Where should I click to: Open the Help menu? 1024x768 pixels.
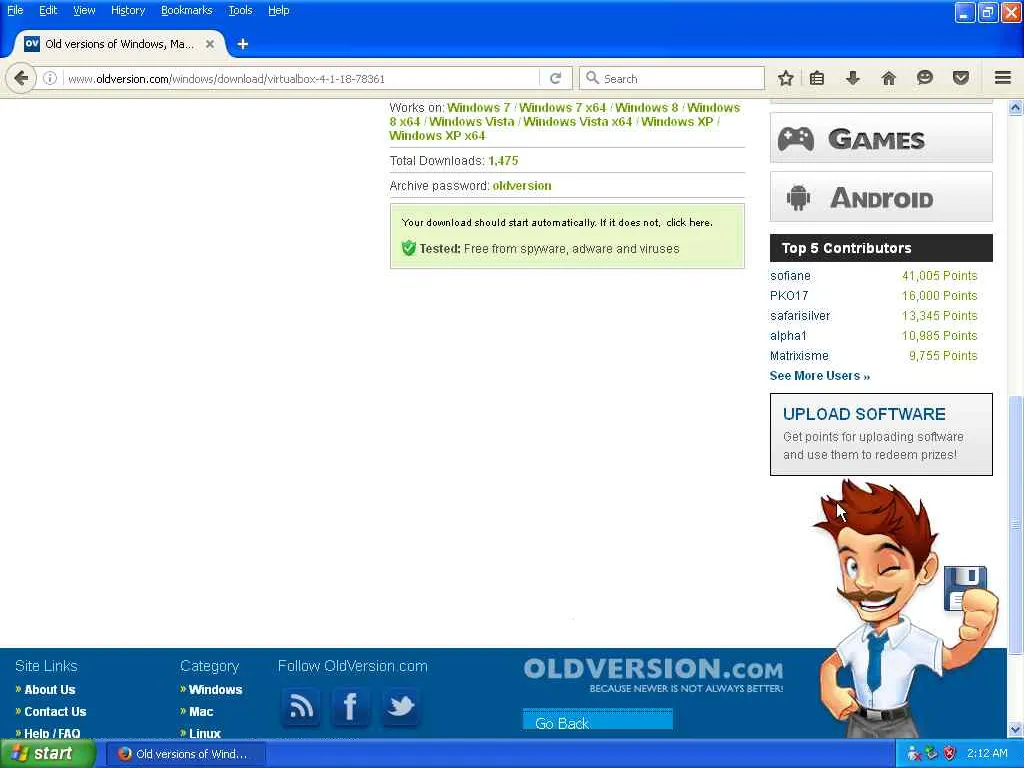[x=278, y=10]
